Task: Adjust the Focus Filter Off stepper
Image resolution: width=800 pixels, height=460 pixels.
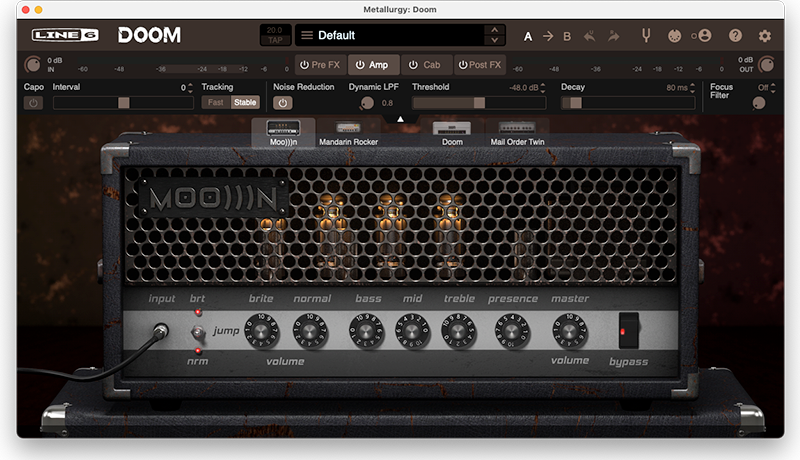Action: (x=773, y=88)
